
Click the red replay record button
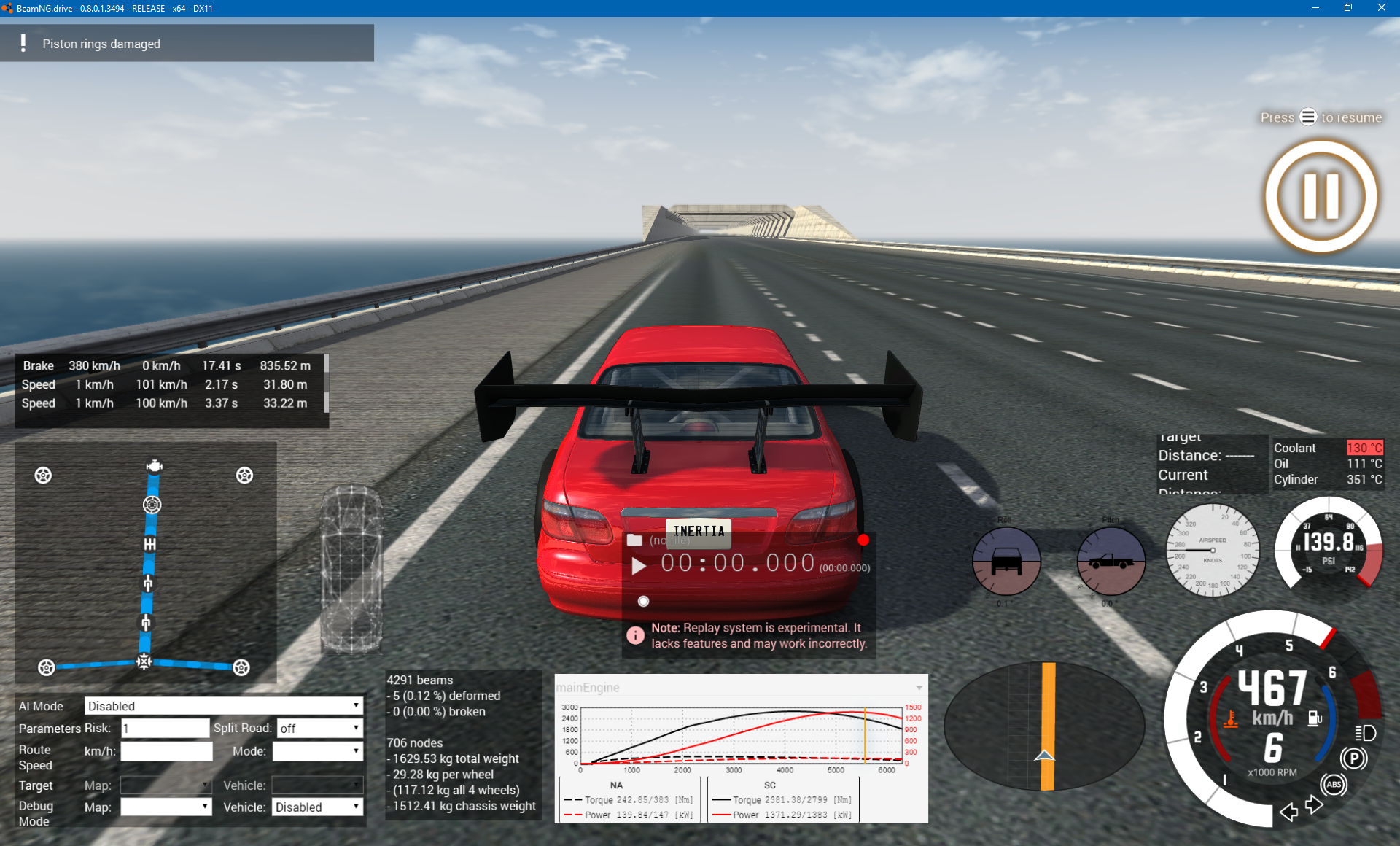pos(863,540)
